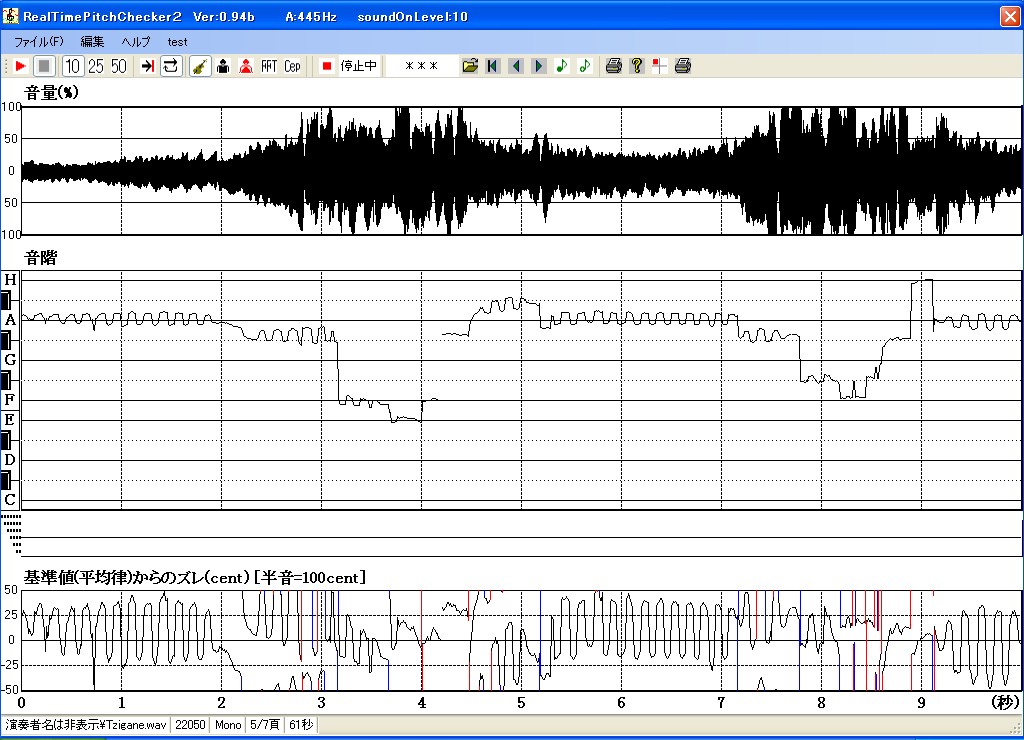Click the red crosshair cursor icon

[x=660, y=66]
